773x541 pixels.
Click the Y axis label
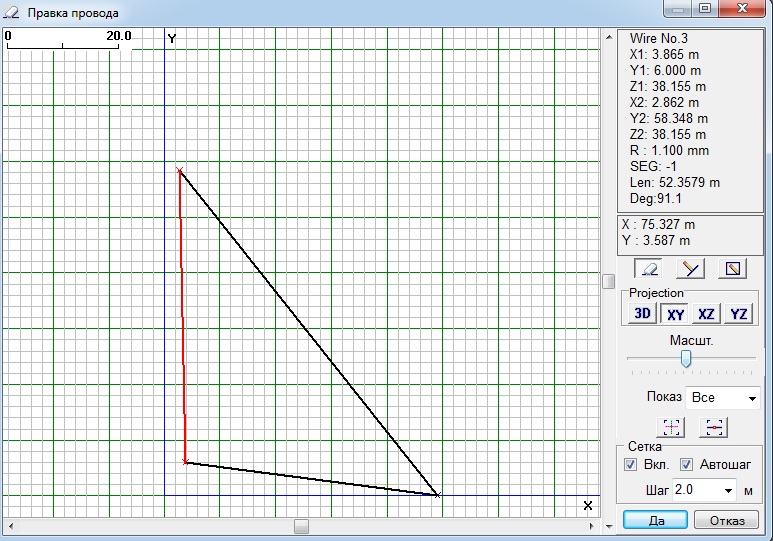[x=172, y=38]
